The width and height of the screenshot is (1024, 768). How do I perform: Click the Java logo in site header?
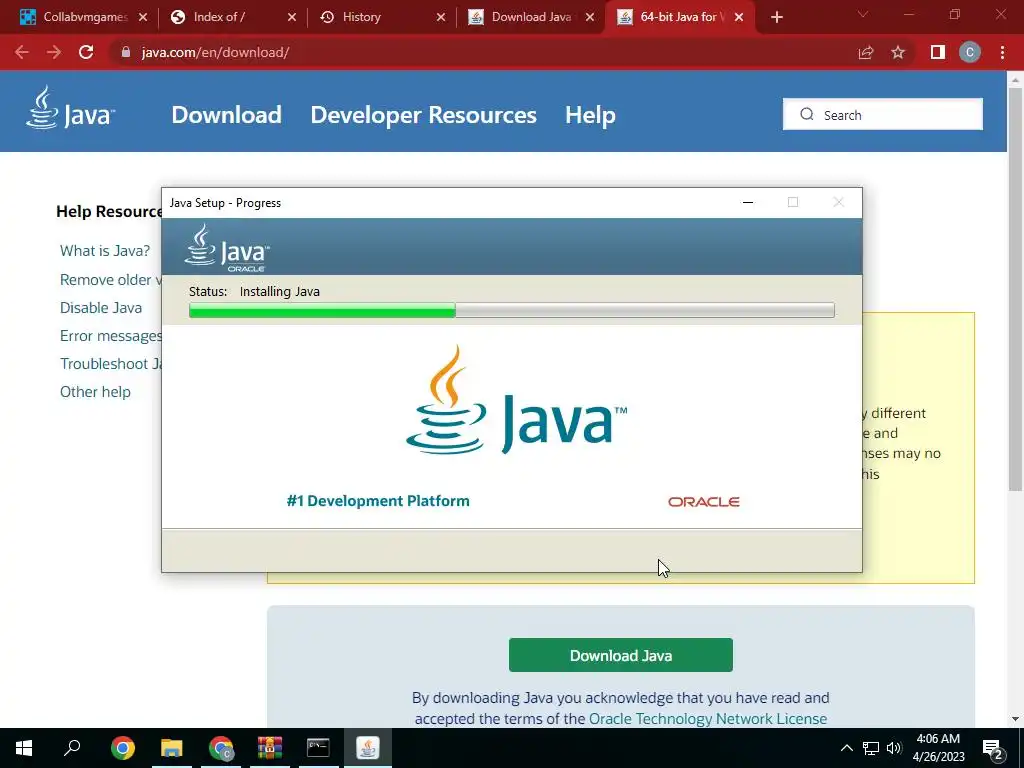(x=71, y=109)
